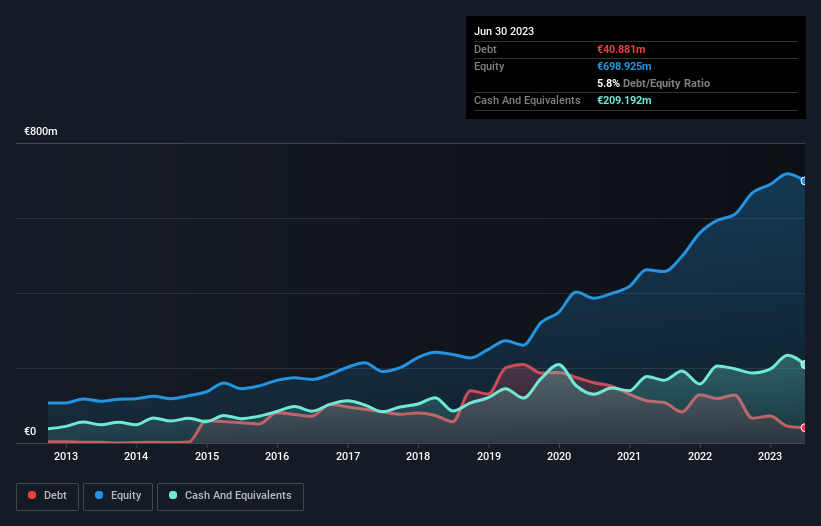821x526 pixels.
Task: Click the €209.192m cash value
Action: tap(624, 100)
